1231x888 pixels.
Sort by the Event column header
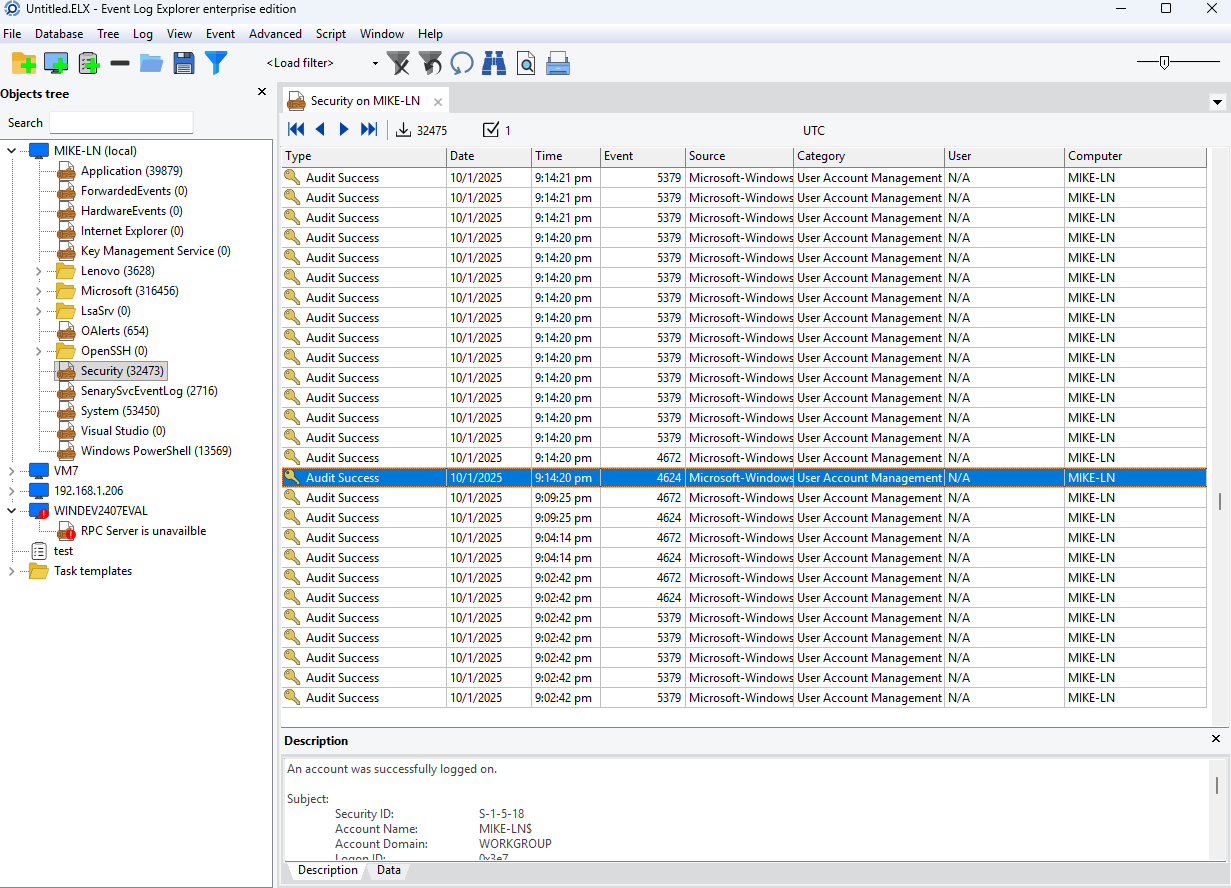point(640,156)
